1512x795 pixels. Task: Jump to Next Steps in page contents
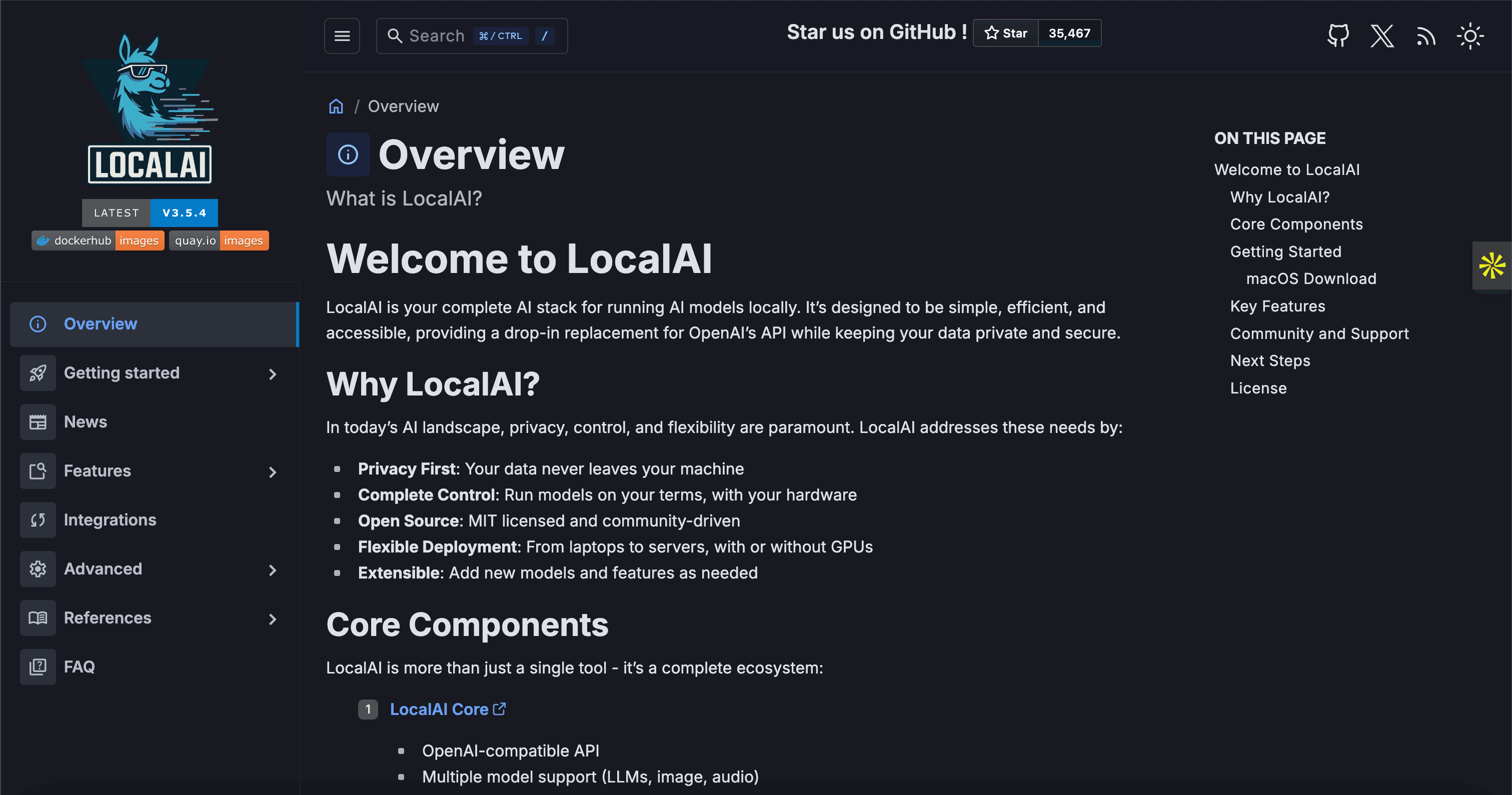pyautogui.click(x=1269, y=361)
